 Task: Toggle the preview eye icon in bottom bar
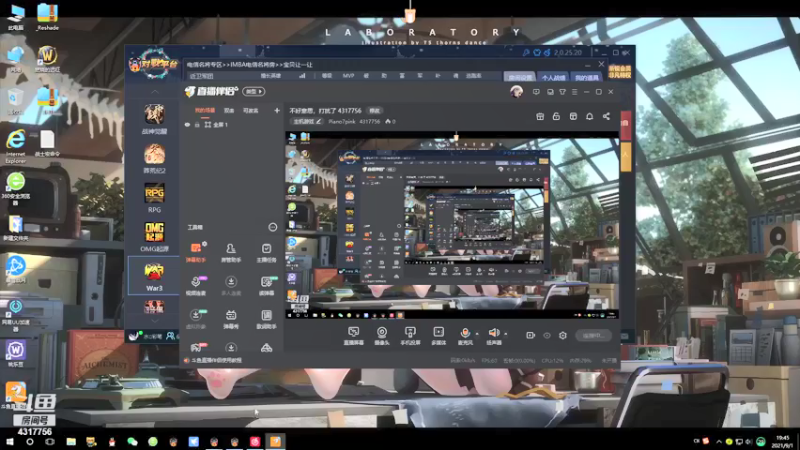[547, 335]
